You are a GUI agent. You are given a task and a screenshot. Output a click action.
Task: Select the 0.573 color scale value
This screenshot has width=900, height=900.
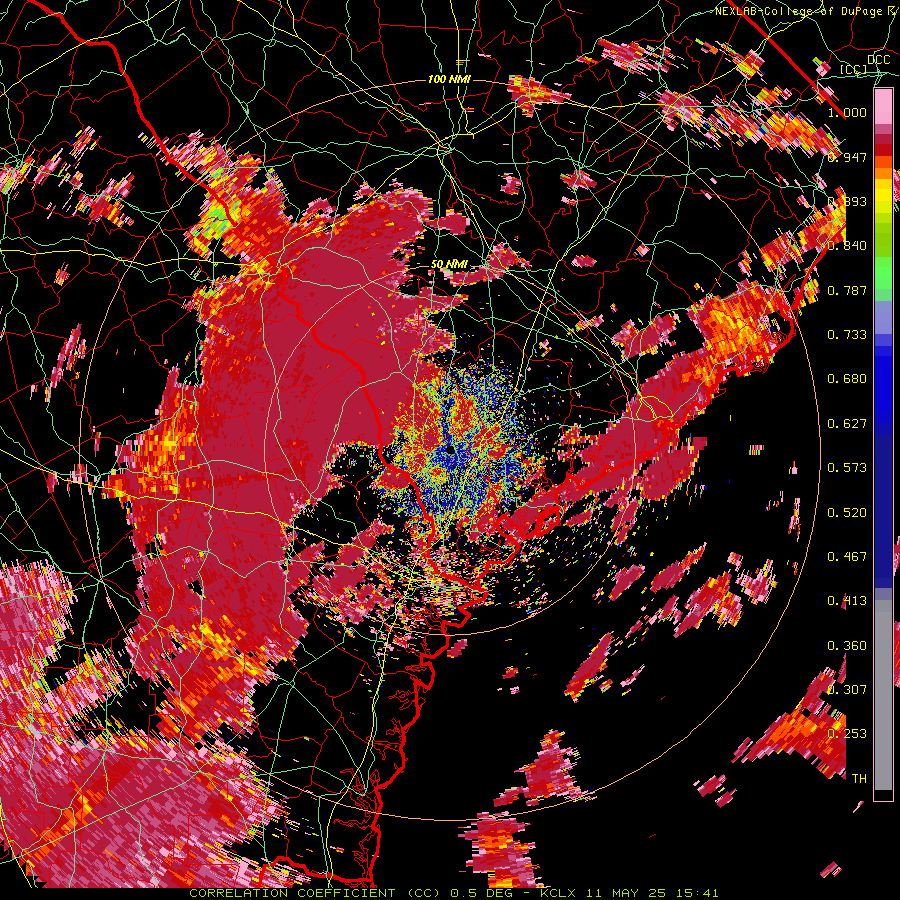(847, 468)
